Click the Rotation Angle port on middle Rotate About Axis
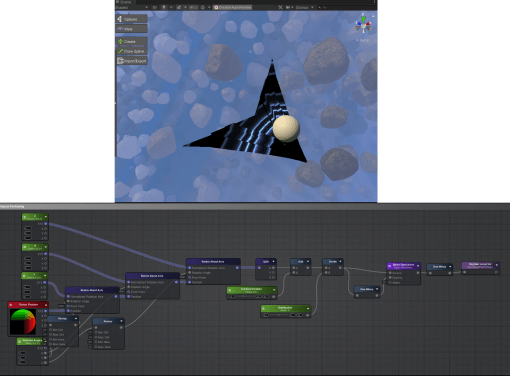This screenshot has height=376, width=510. pos(129,287)
